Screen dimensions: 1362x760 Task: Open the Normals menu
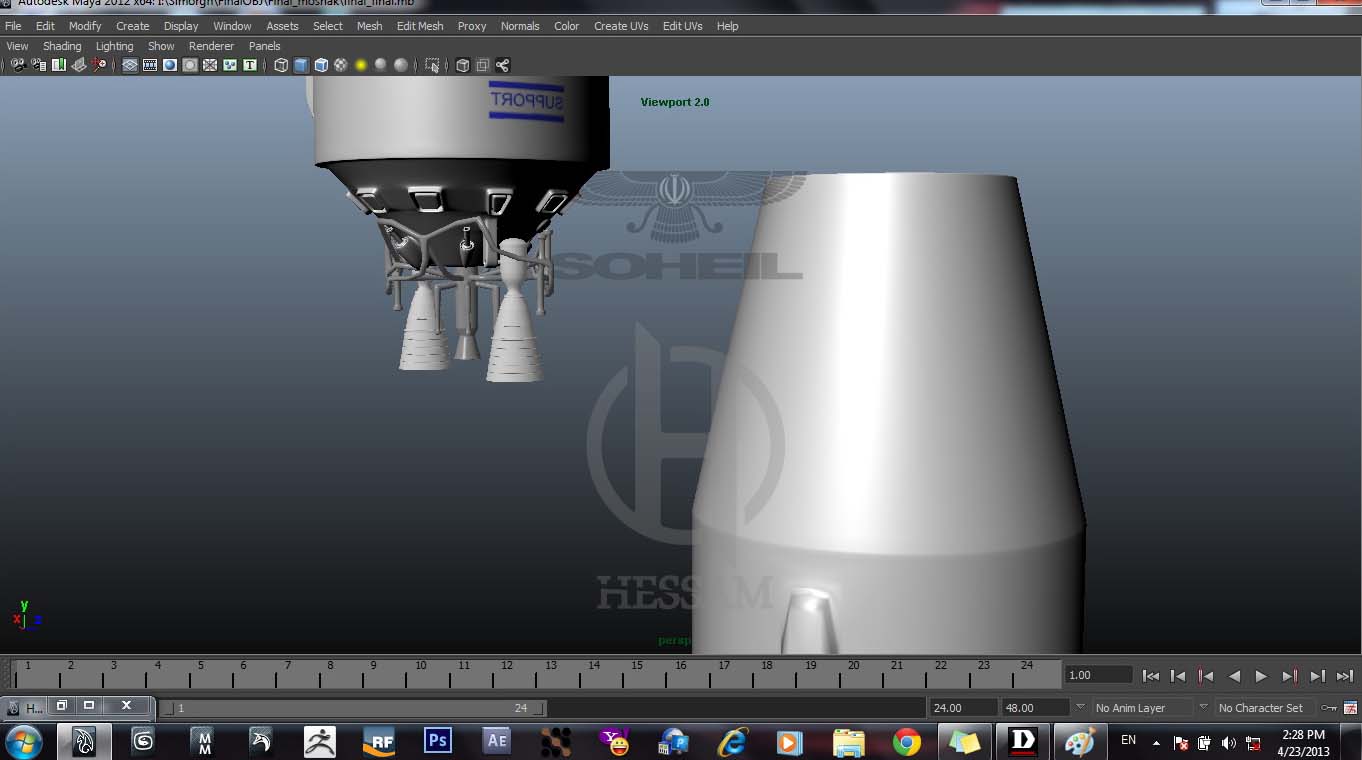[x=520, y=26]
